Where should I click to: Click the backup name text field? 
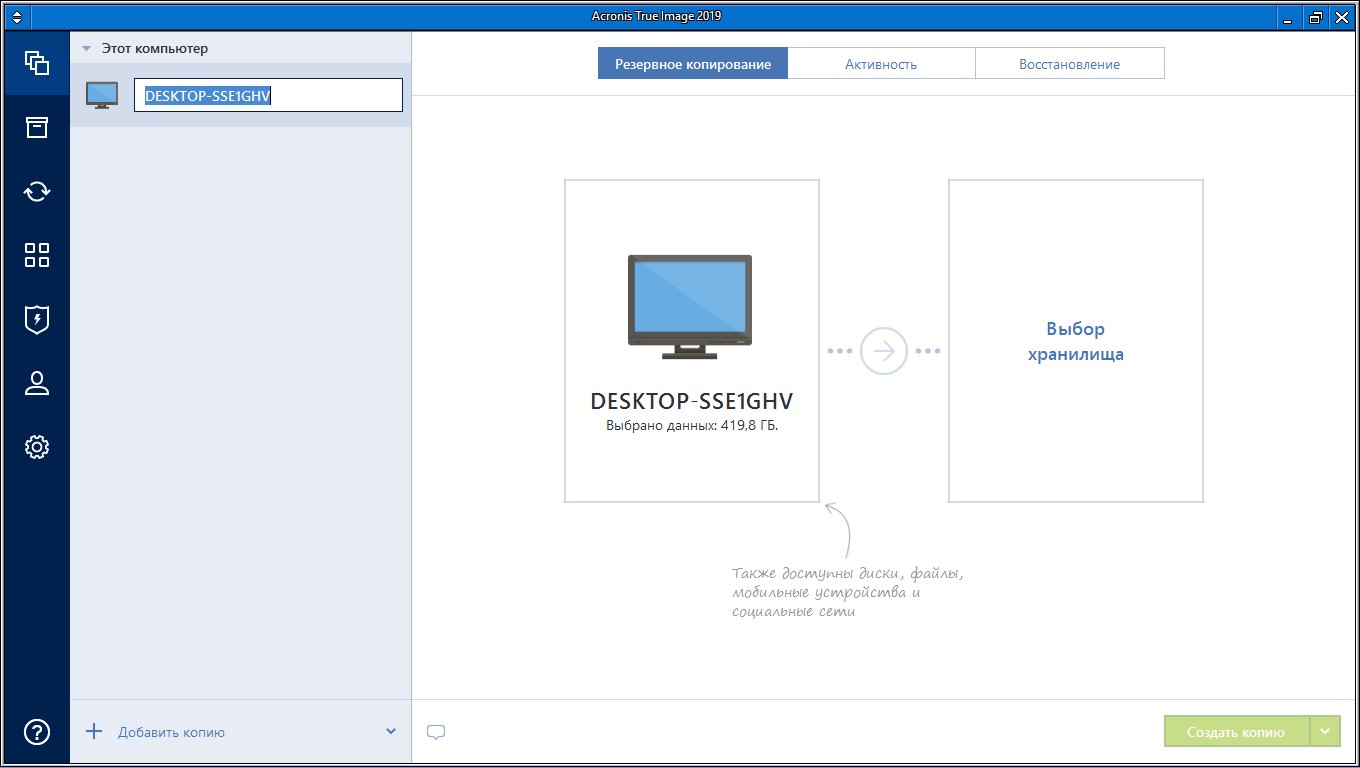point(268,96)
